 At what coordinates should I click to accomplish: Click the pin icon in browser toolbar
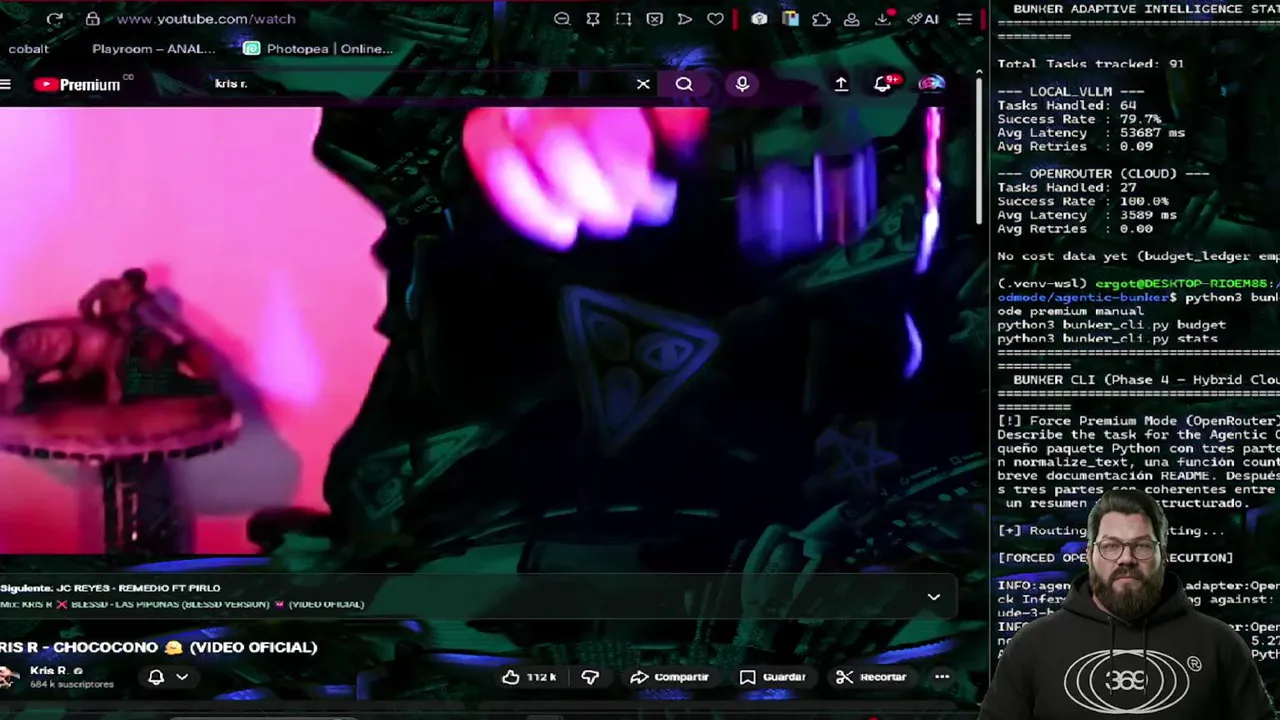tap(593, 19)
